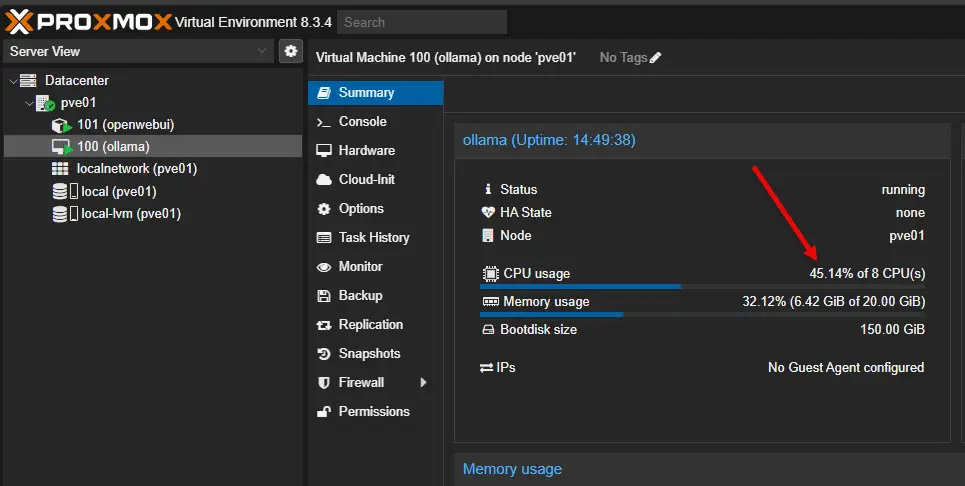965x486 pixels.
Task: Click the Proxmox logo icon
Action: (x=18, y=20)
